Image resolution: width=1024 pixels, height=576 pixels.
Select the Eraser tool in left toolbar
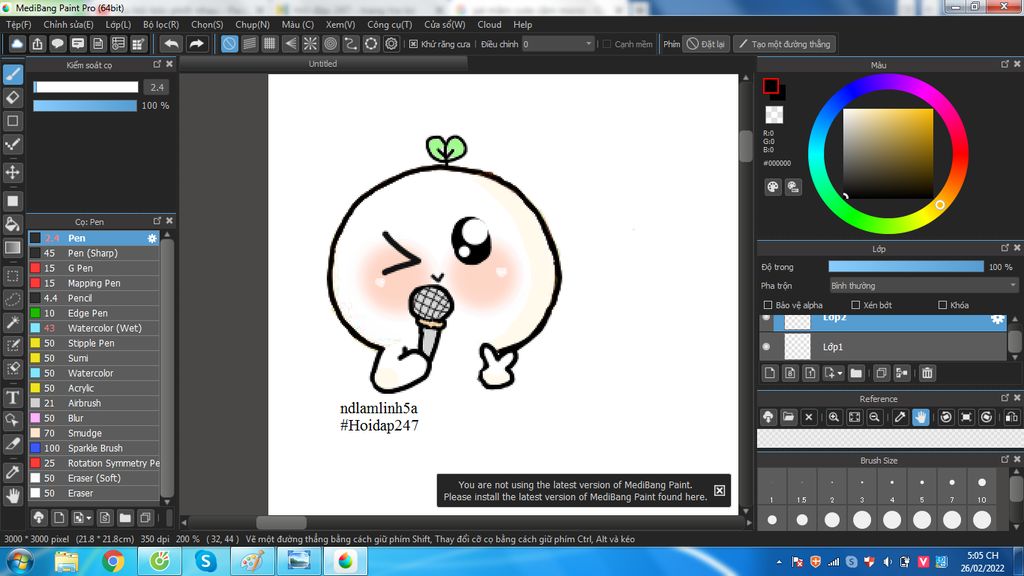pyautogui.click(x=13, y=98)
